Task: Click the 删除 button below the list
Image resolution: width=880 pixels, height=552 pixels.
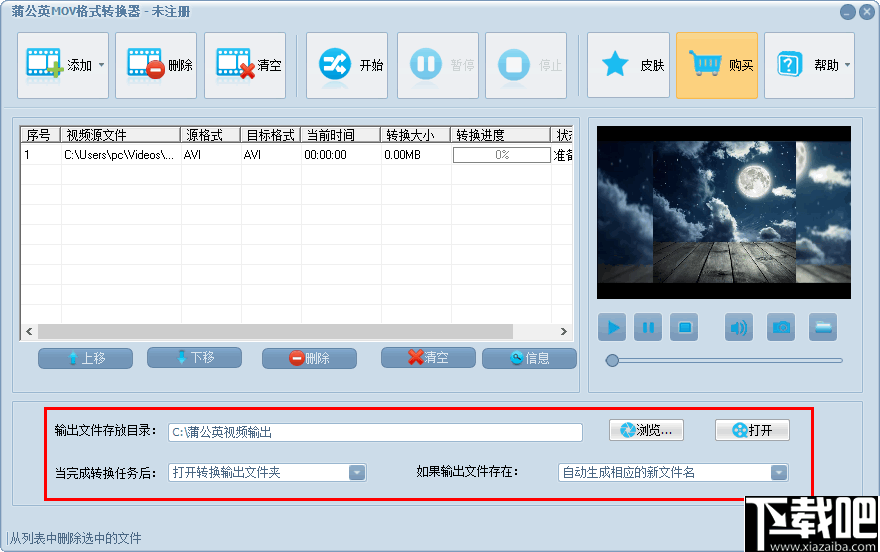Action: pyautogui.click(x=309, y=358)
